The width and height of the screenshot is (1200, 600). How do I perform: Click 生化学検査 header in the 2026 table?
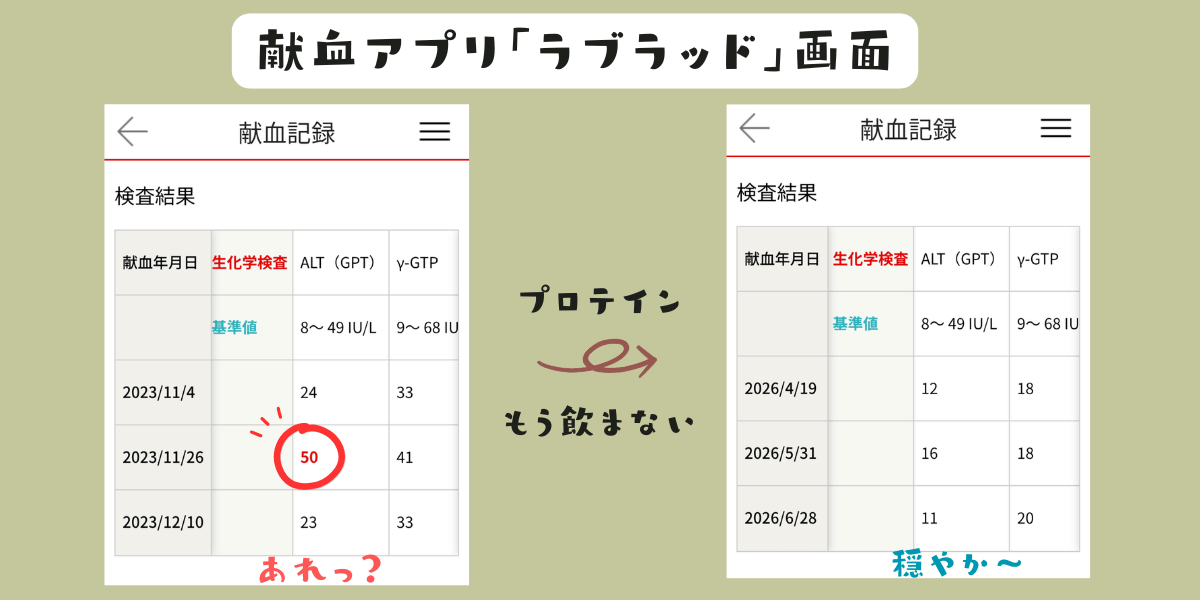coord(871,259)
